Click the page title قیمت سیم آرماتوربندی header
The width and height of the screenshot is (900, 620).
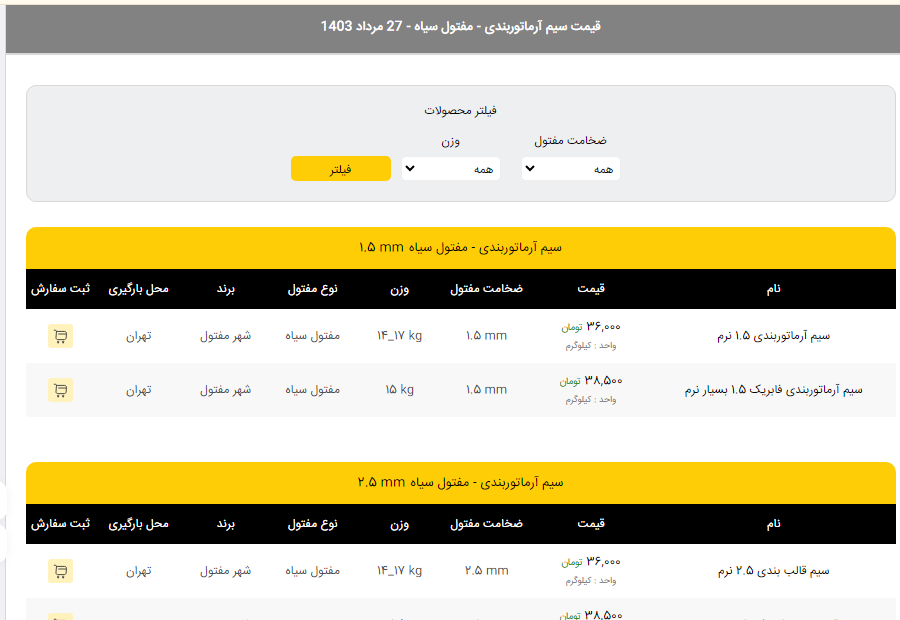461,26
